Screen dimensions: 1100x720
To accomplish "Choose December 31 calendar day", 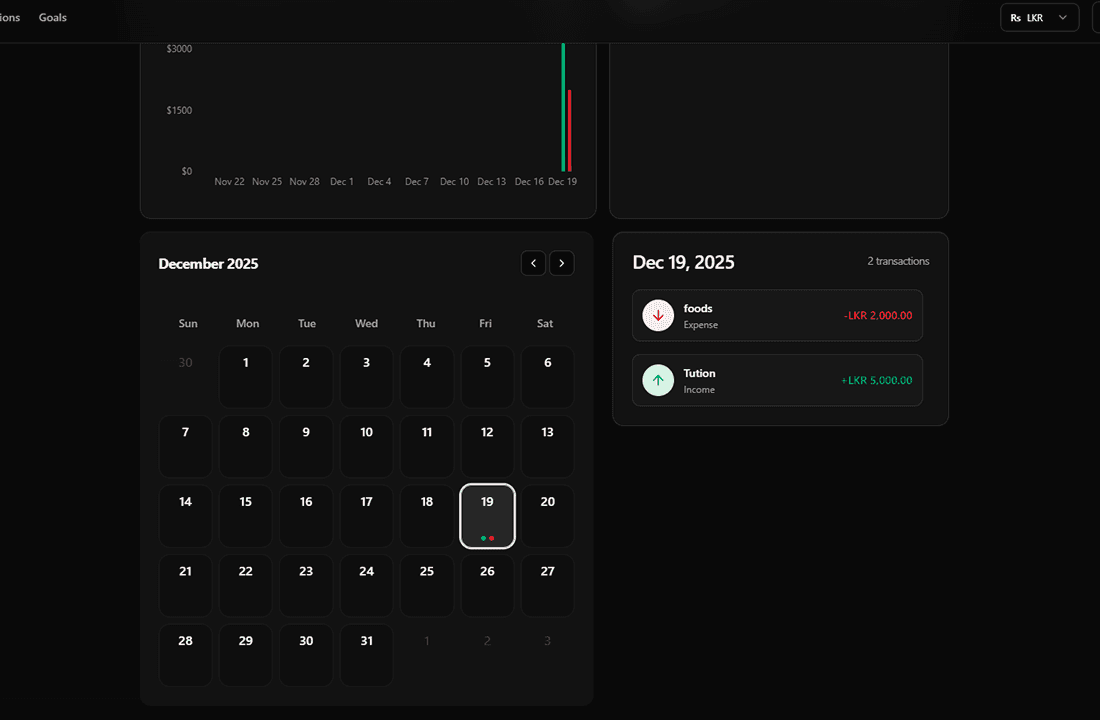I will 367,655.
